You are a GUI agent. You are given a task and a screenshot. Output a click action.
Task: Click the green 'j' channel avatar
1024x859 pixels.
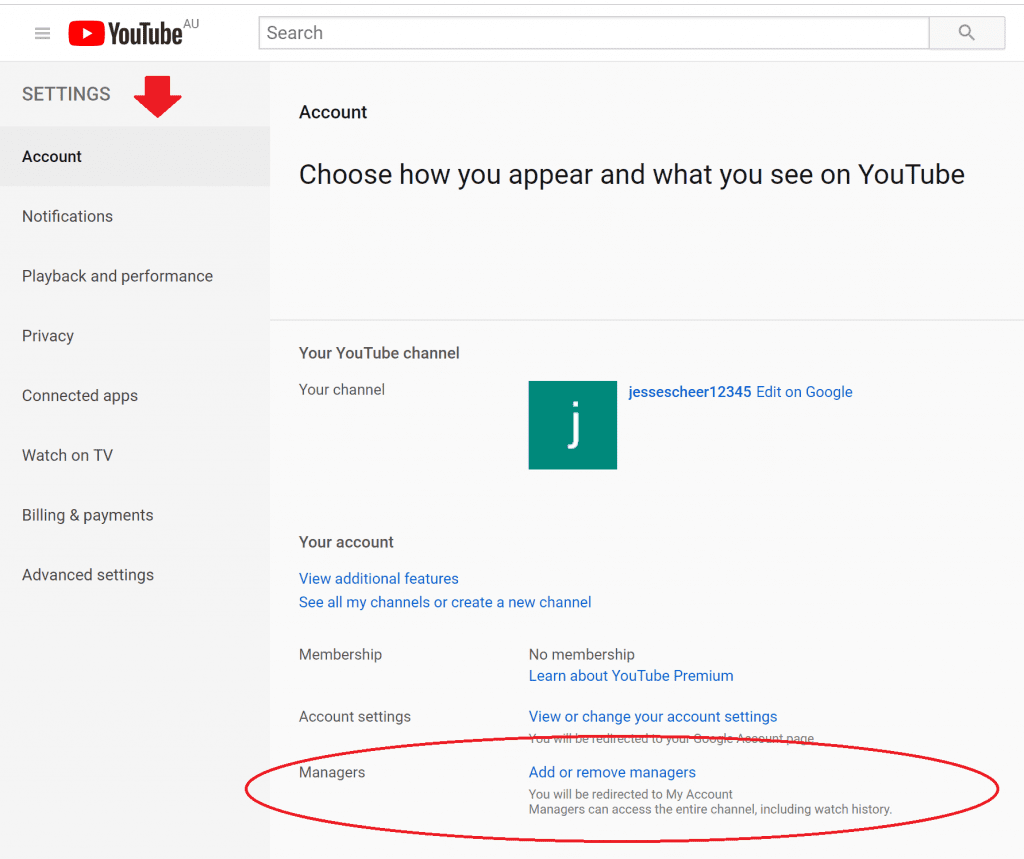click(573, 425)
